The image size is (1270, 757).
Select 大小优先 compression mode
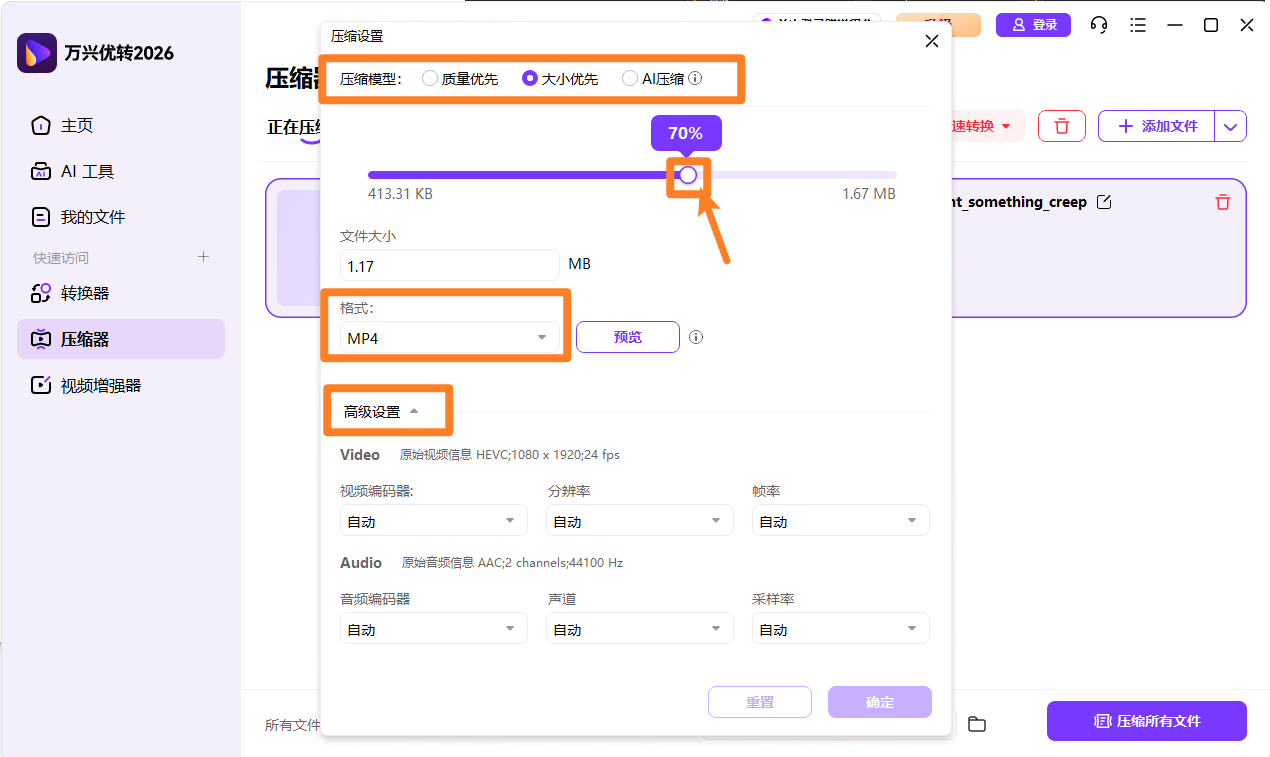click(560, 78)
